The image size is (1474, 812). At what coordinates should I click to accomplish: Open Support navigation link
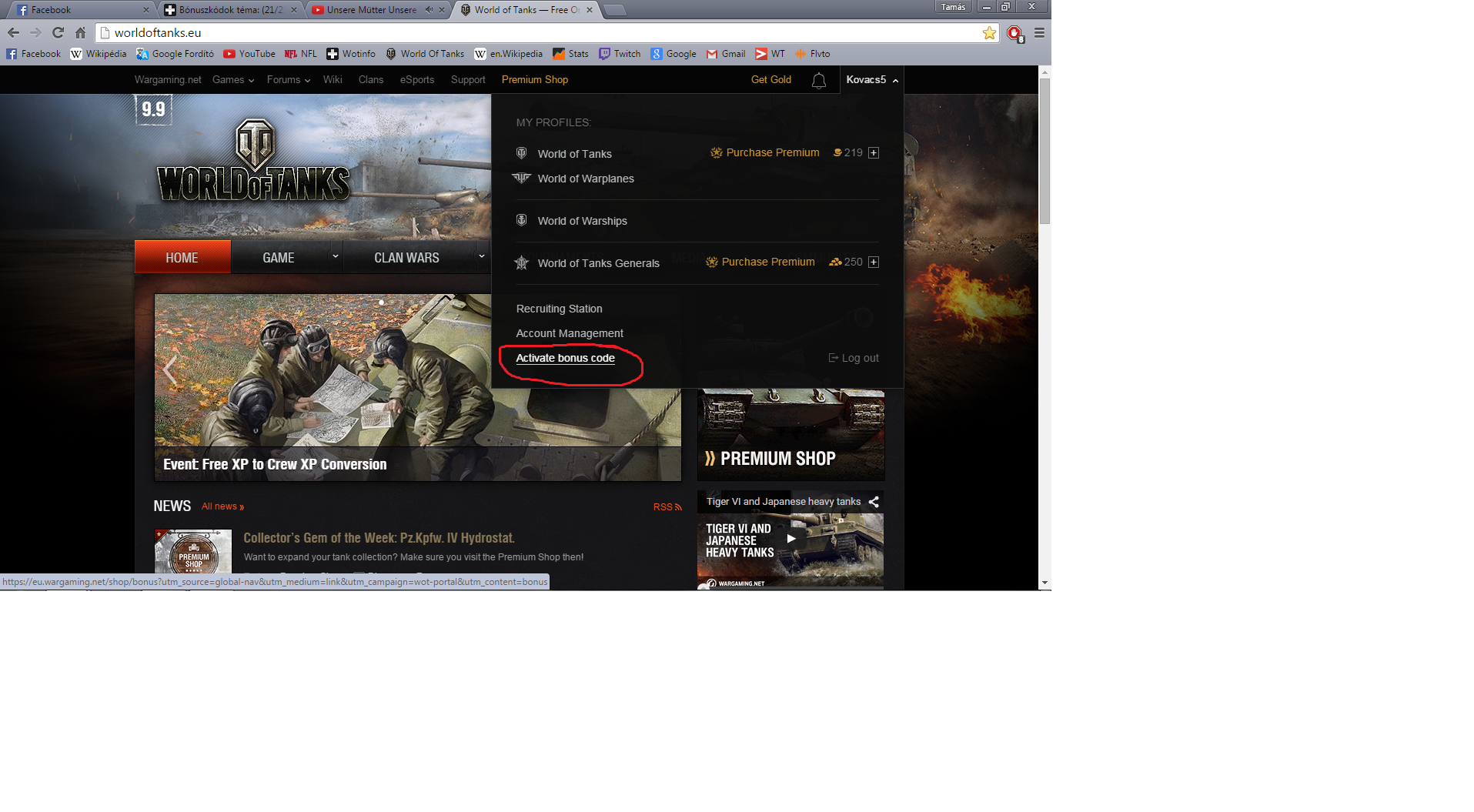pos(468,80)
